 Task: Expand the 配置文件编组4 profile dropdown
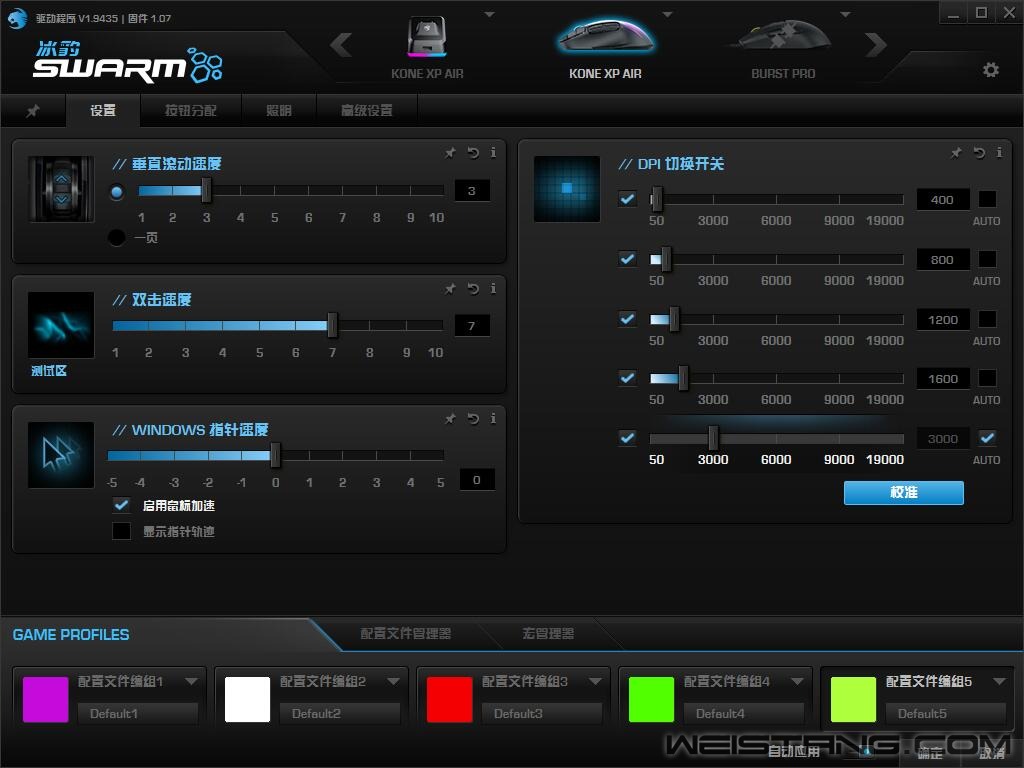pos(797,681)
